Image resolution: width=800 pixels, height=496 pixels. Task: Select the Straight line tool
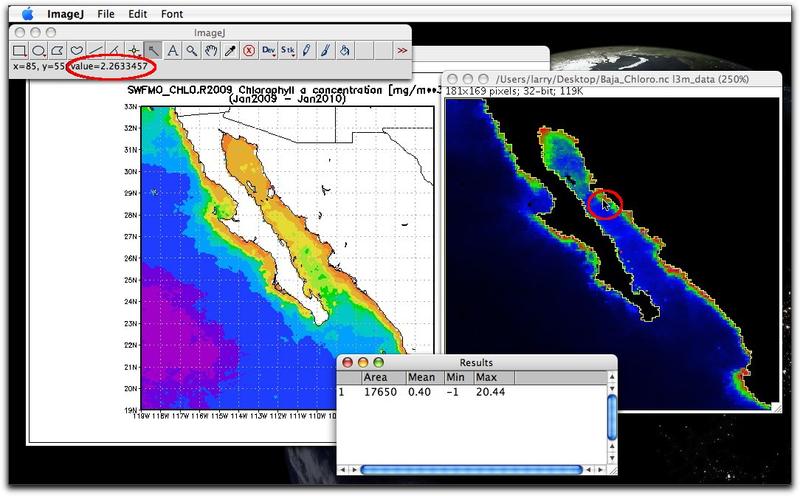(95, 51)
